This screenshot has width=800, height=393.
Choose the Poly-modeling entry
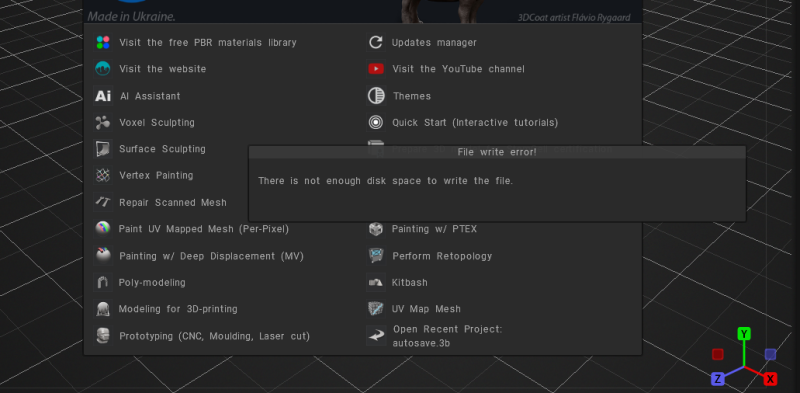pyautogui.click(x=152, y=282)
